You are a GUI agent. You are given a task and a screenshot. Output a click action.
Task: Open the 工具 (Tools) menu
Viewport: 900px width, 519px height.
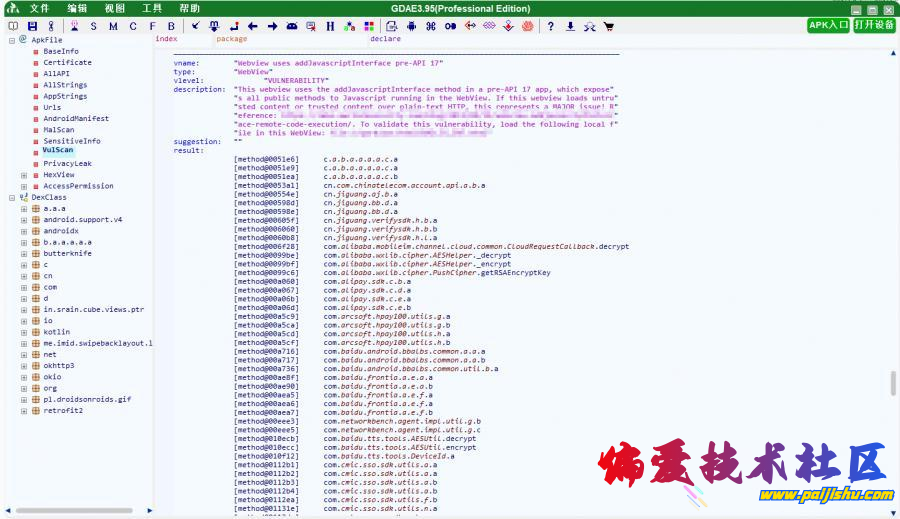point(152,8)
